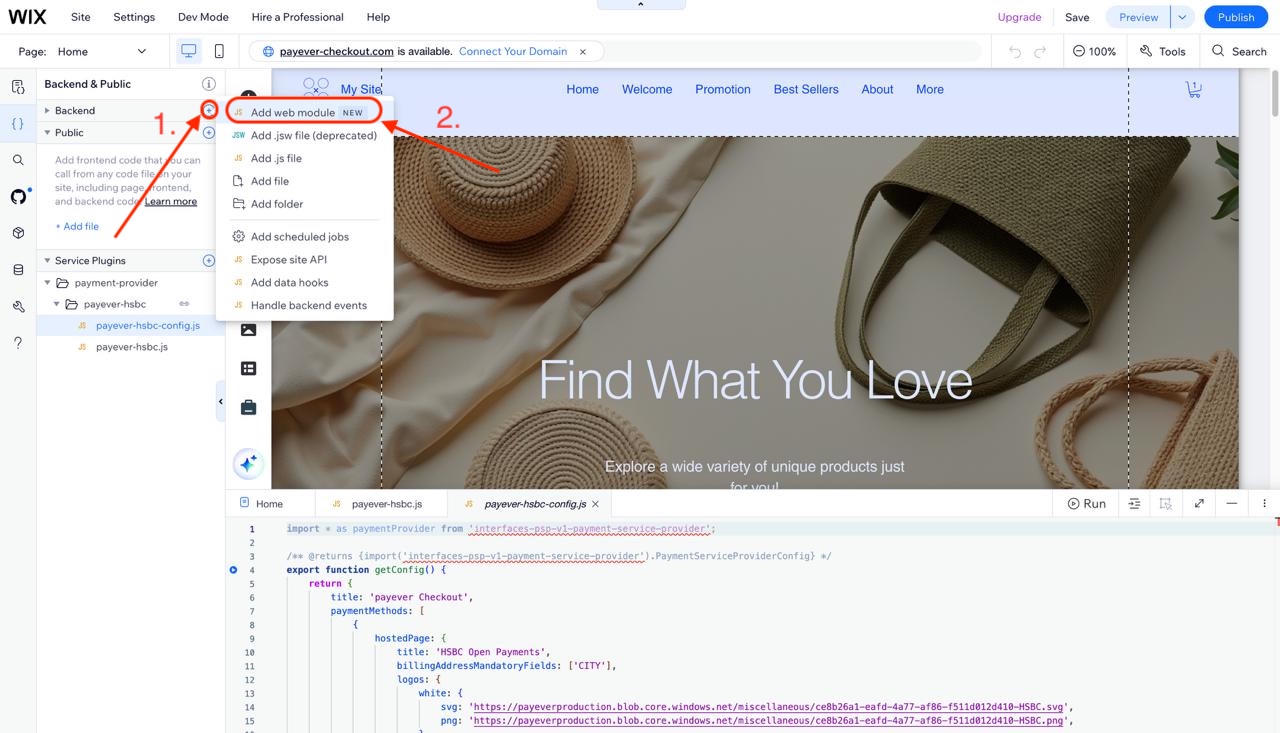
Task: Toggle breakpoint on line 4
Action: [x=233, y=570]
